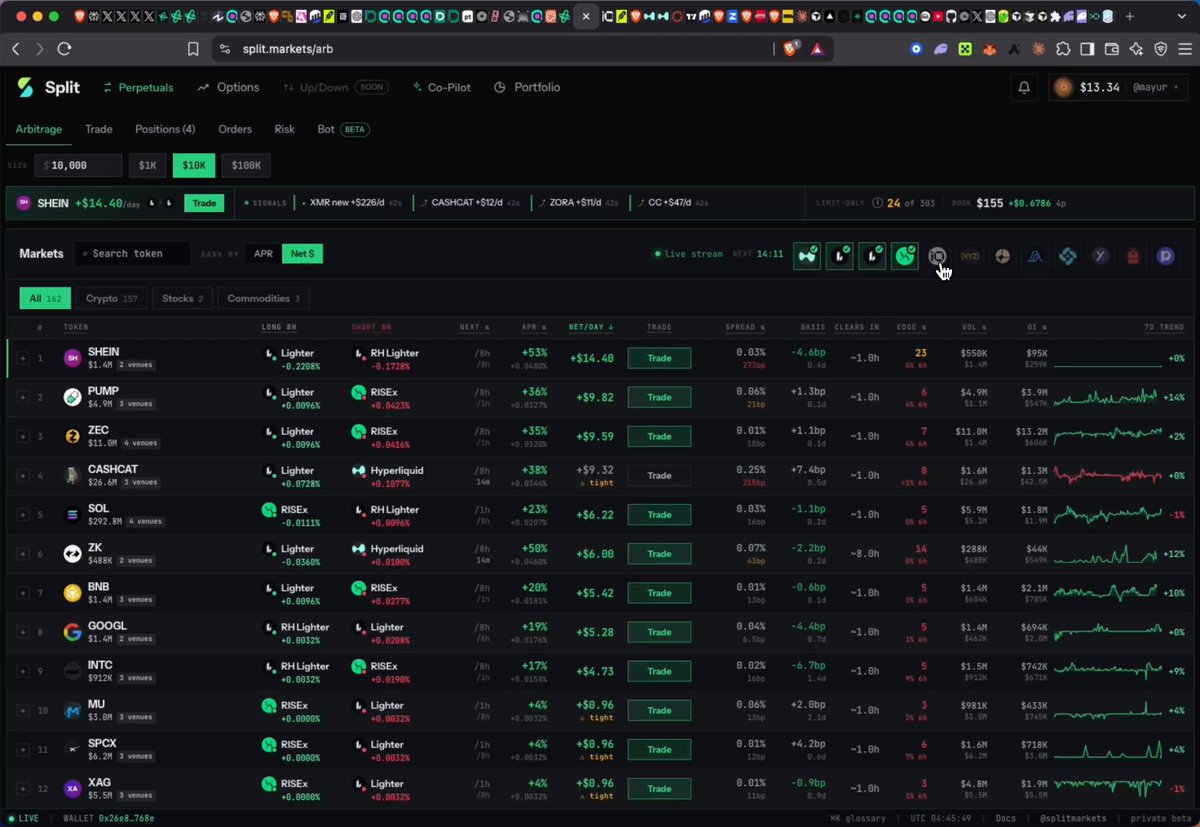Filter markets to Crypto 157
Screen dimensions: 1200x827
(x=111, y=298)
